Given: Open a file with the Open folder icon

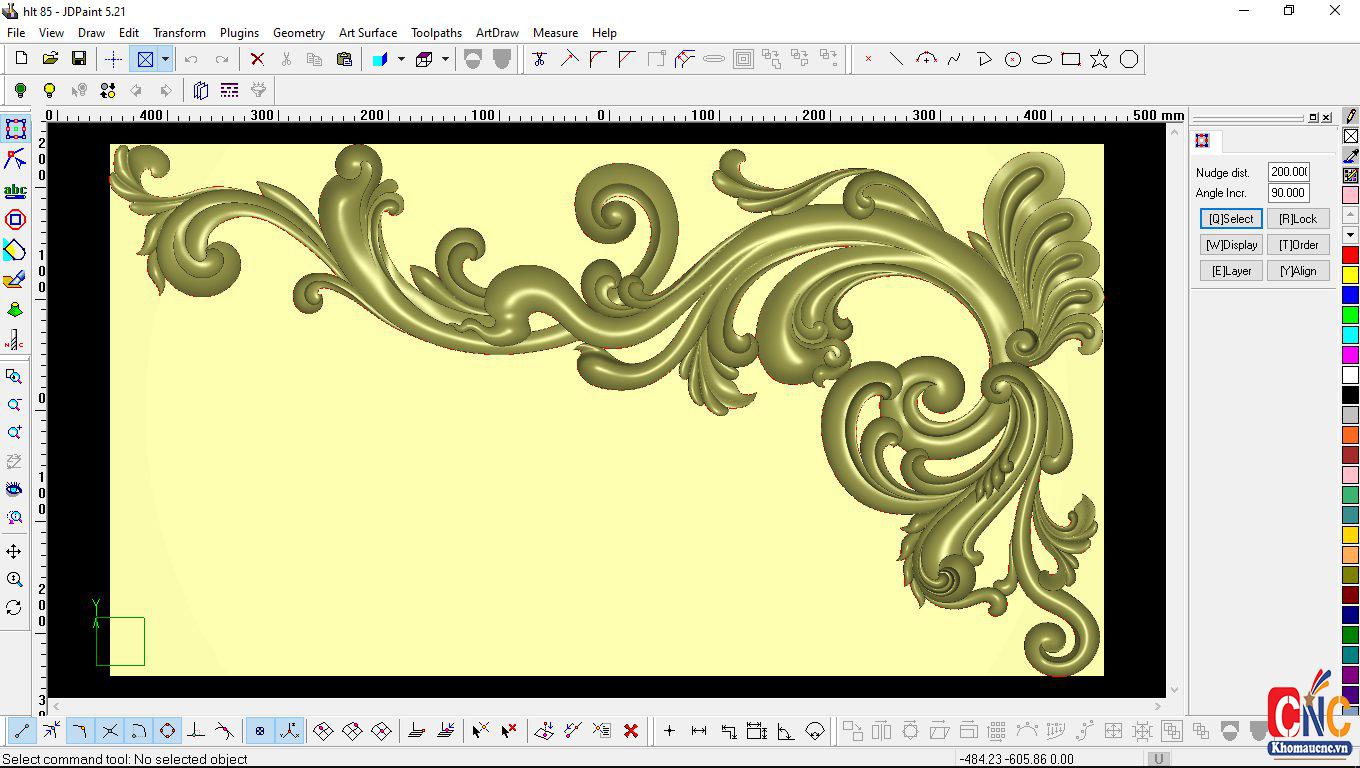Looking at the screenshot, I should 50,59.
